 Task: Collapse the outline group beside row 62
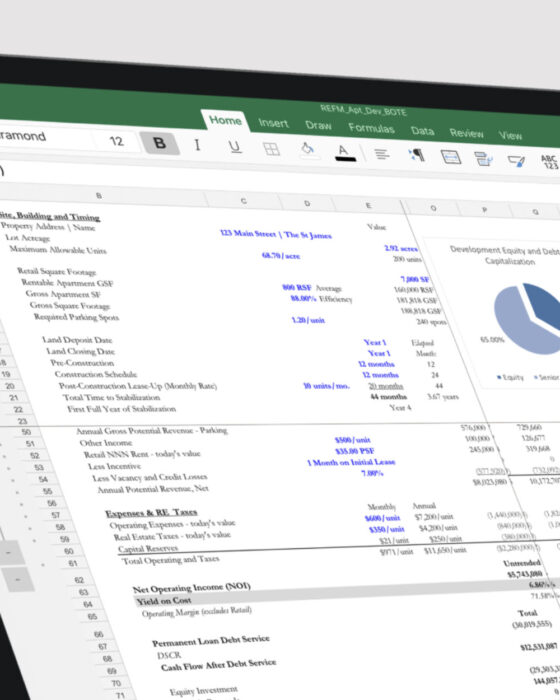pyautogui.click(x=17, y=580)
